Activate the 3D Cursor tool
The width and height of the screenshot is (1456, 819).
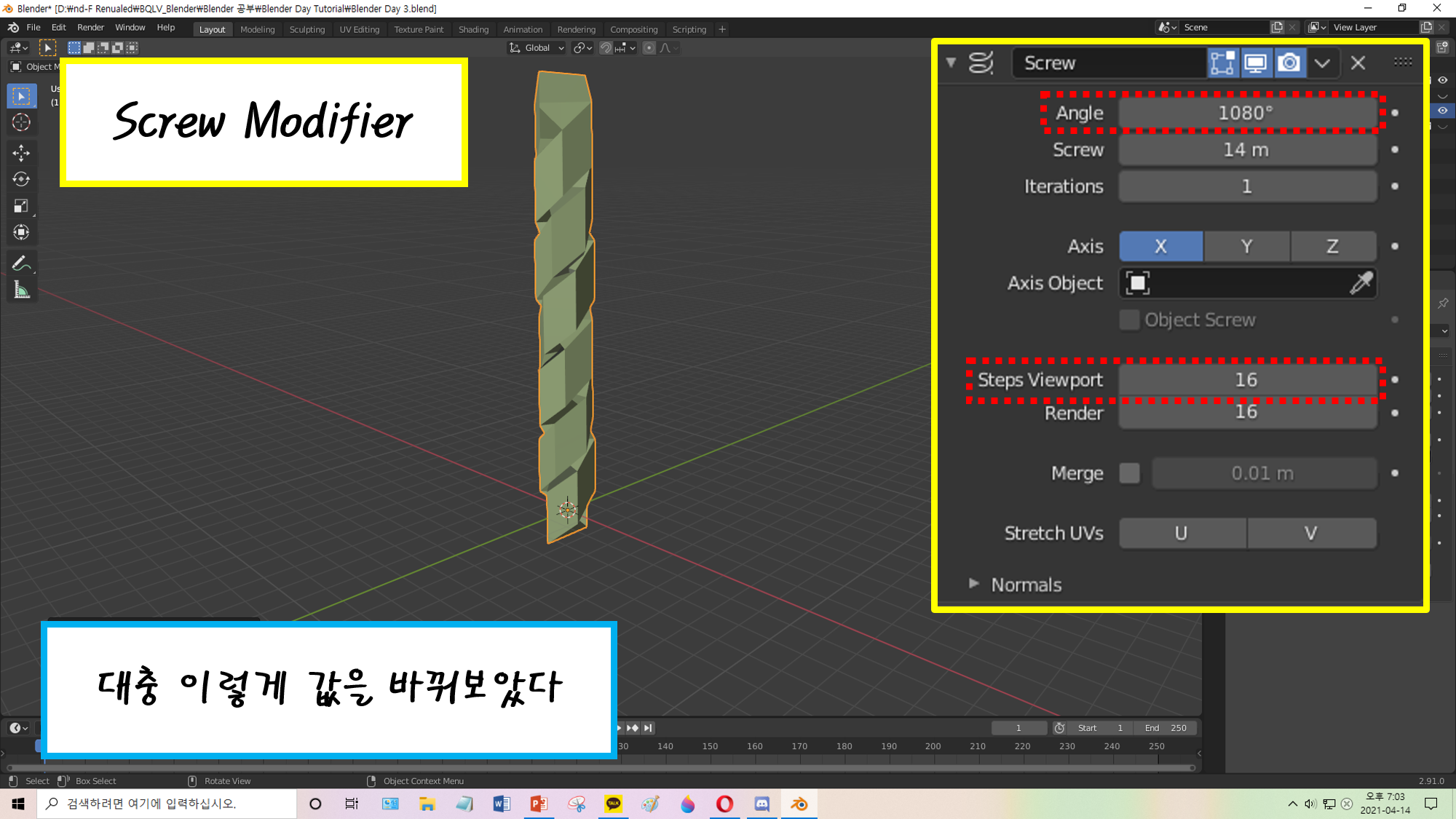21,122
